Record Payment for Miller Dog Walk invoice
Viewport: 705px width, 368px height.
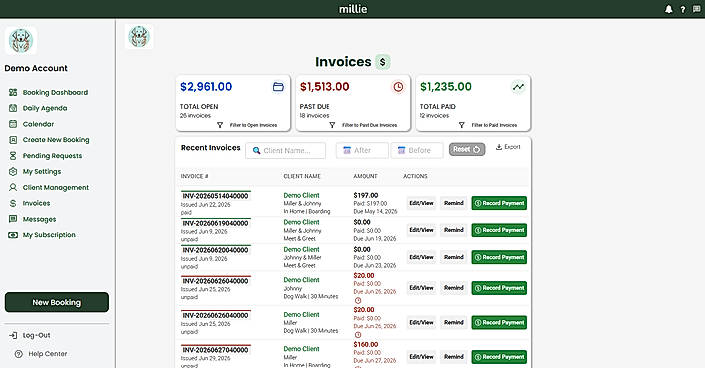(499, 323)
